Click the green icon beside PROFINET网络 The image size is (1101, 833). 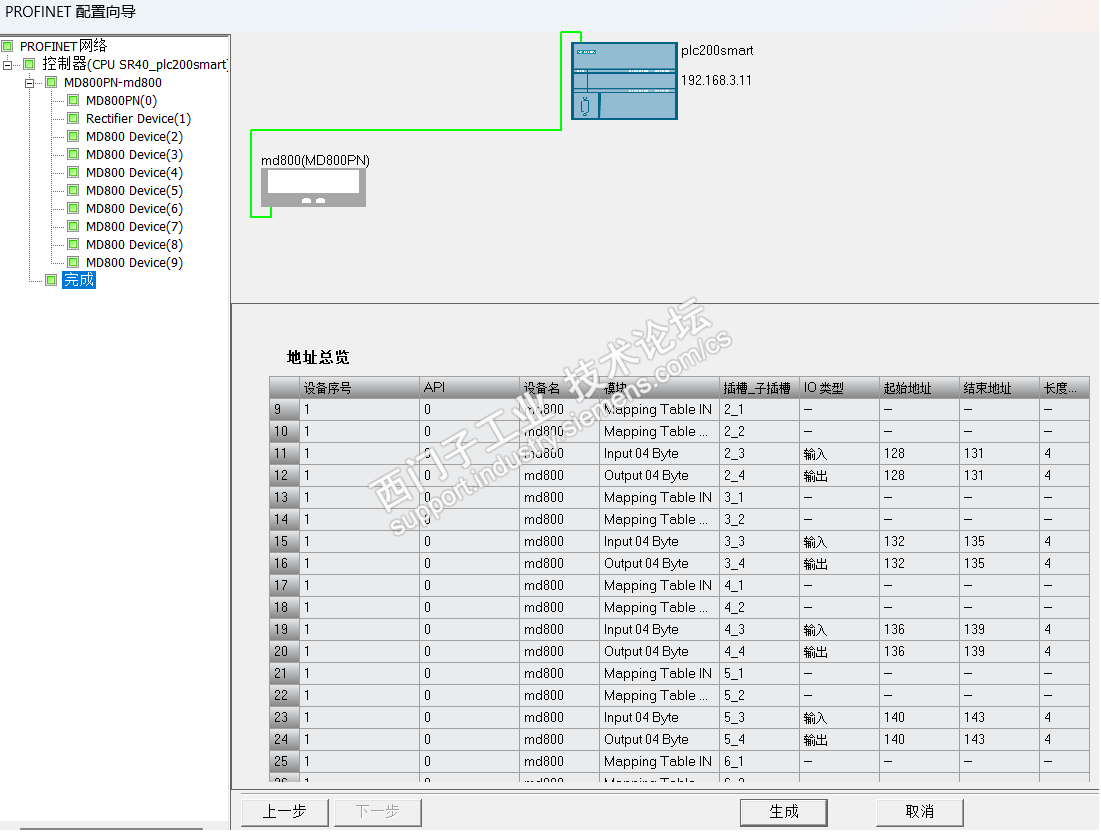(x=8, y=46)
